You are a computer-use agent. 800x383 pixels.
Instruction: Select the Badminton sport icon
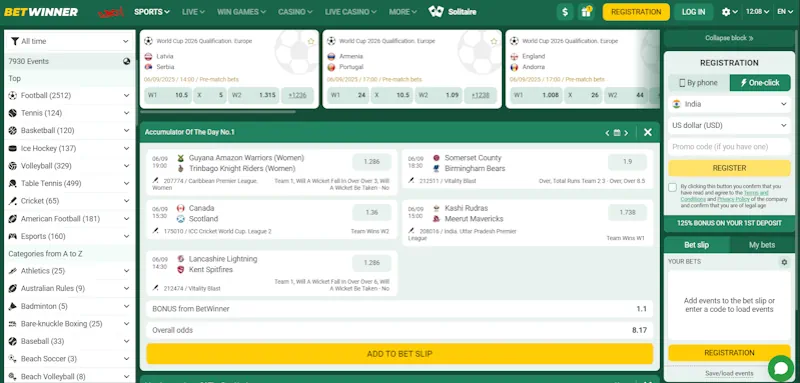click(12, 306)
